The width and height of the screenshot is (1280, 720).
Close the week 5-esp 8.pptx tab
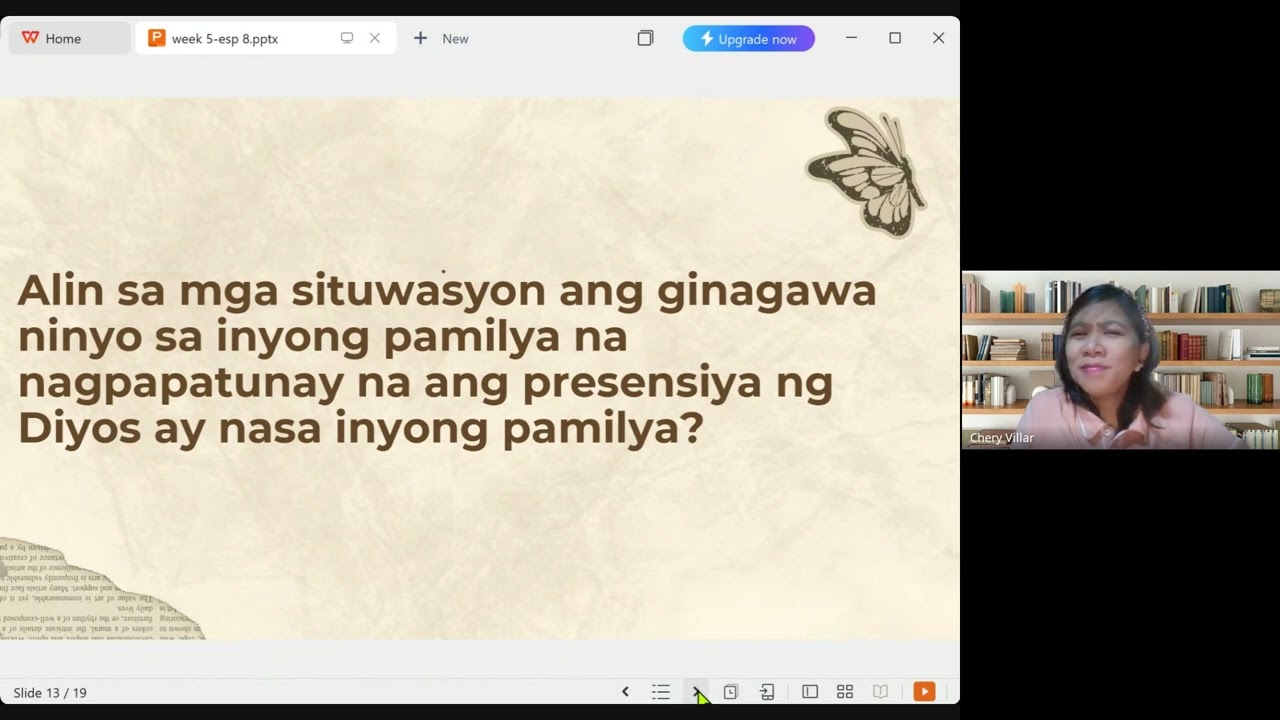(375, 38)
